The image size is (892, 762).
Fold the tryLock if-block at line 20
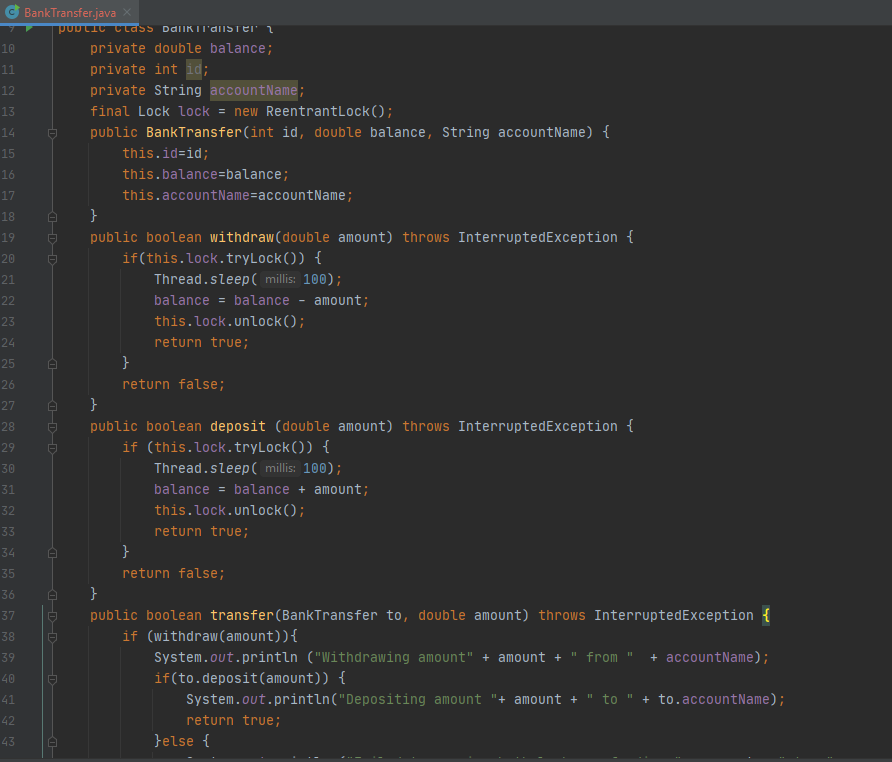(x=53, y=258)
